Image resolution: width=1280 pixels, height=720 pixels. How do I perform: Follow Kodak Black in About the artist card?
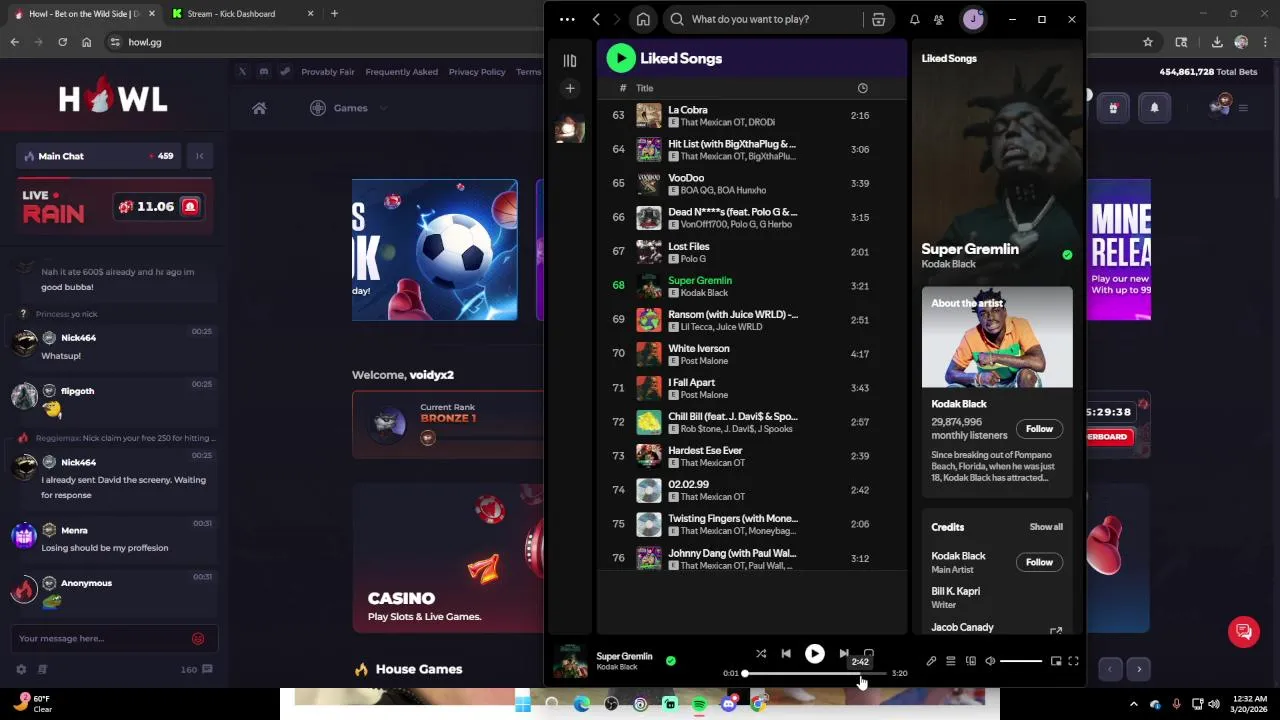click(x=1039, y=429)
